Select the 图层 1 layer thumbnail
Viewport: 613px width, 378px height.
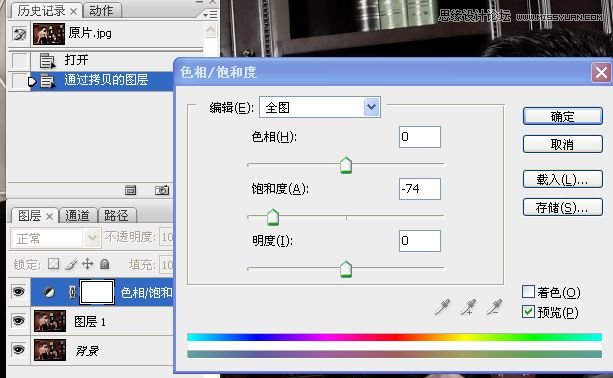[x=50, y=321]
